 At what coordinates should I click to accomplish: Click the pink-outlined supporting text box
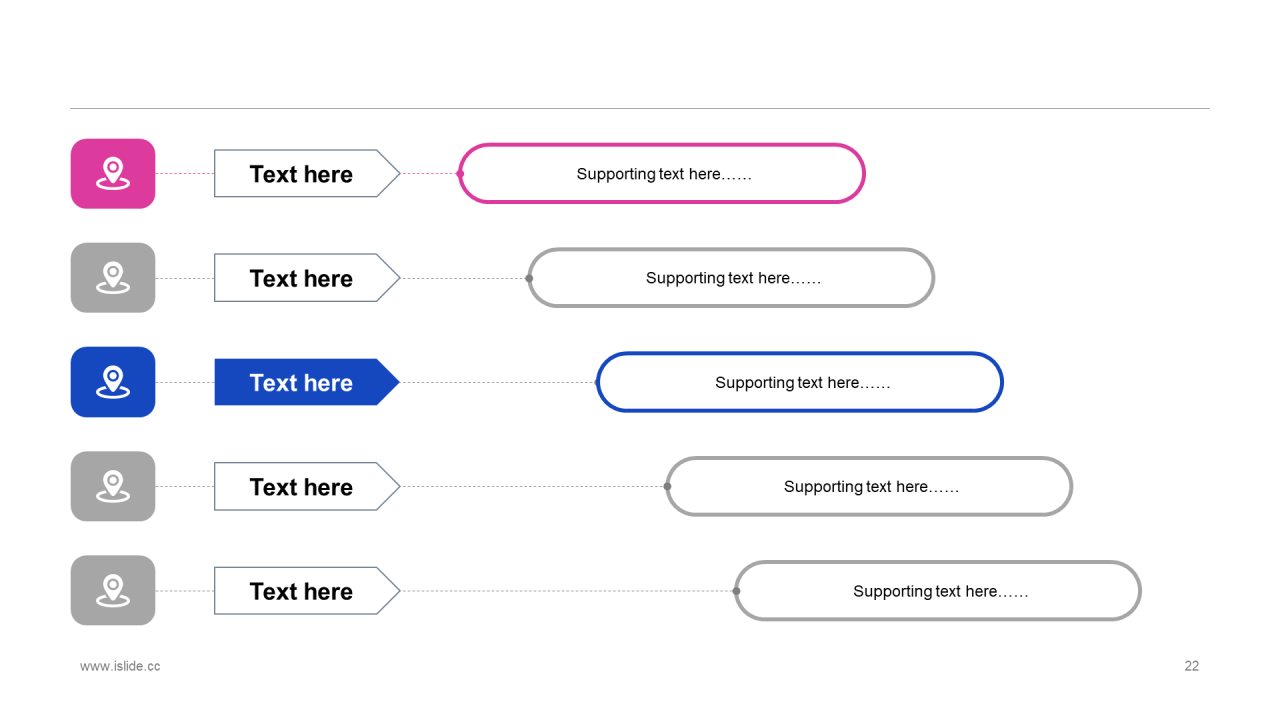click(x=663, y=174)
